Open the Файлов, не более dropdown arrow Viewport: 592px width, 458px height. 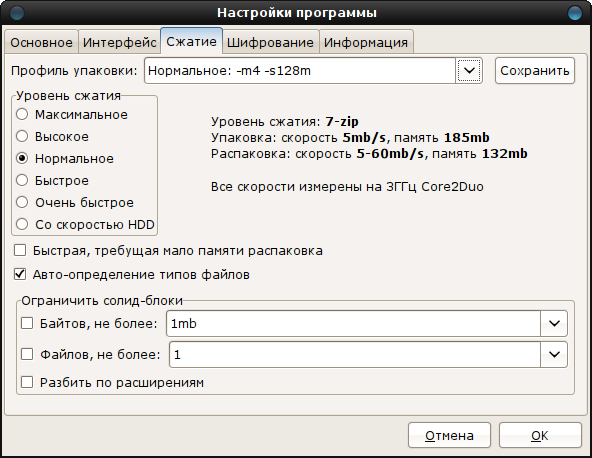554,354
